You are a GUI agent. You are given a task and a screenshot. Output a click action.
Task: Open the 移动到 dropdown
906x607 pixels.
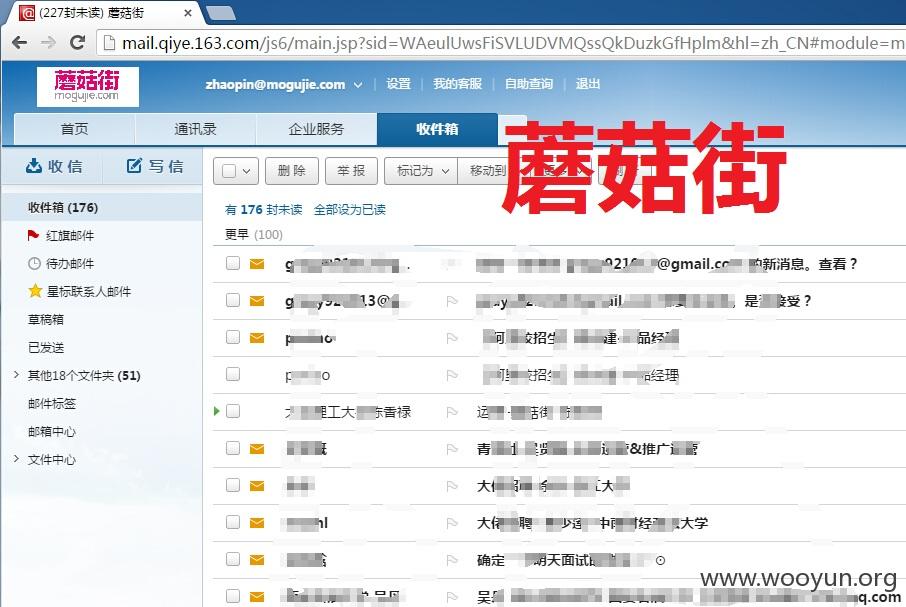(487, 171)
